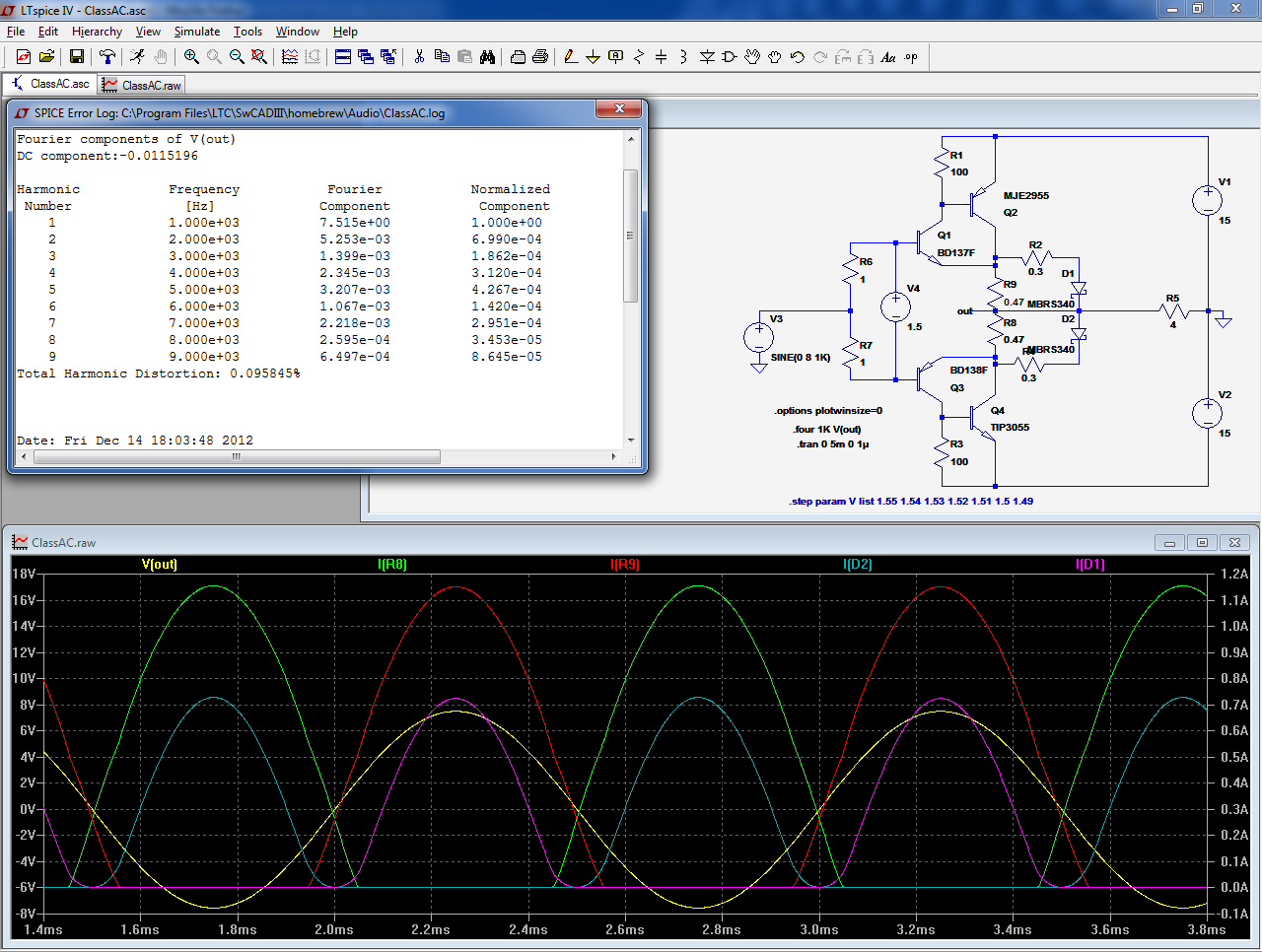Open the component gate selector
The image size is (1262, 952).
pos(730,57)
